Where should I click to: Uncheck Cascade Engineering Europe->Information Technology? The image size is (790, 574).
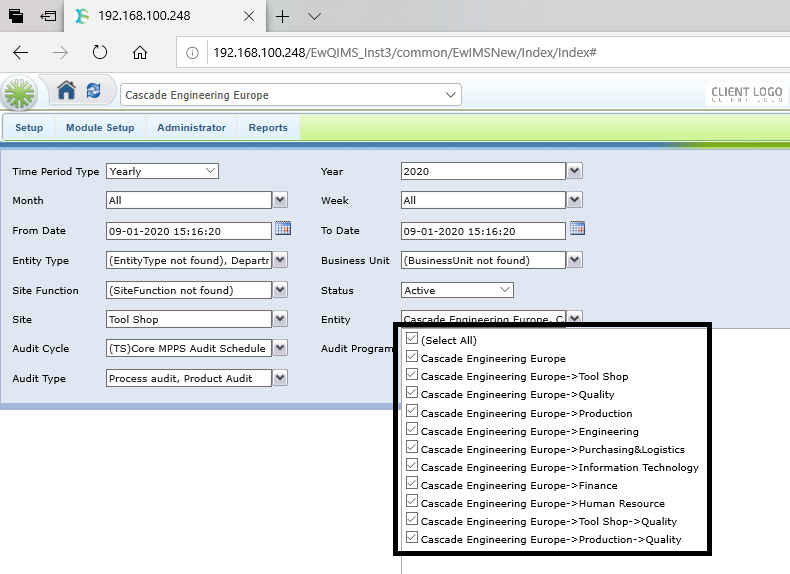click(412, 465)
